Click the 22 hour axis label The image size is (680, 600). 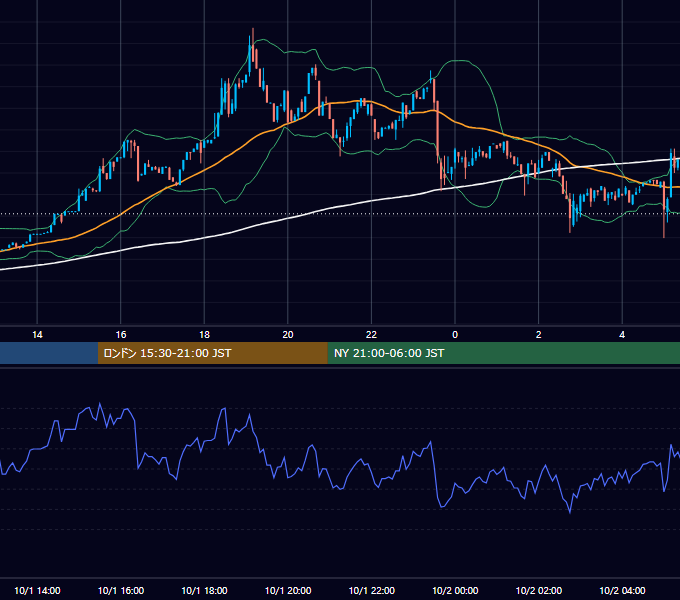[371, 335]
